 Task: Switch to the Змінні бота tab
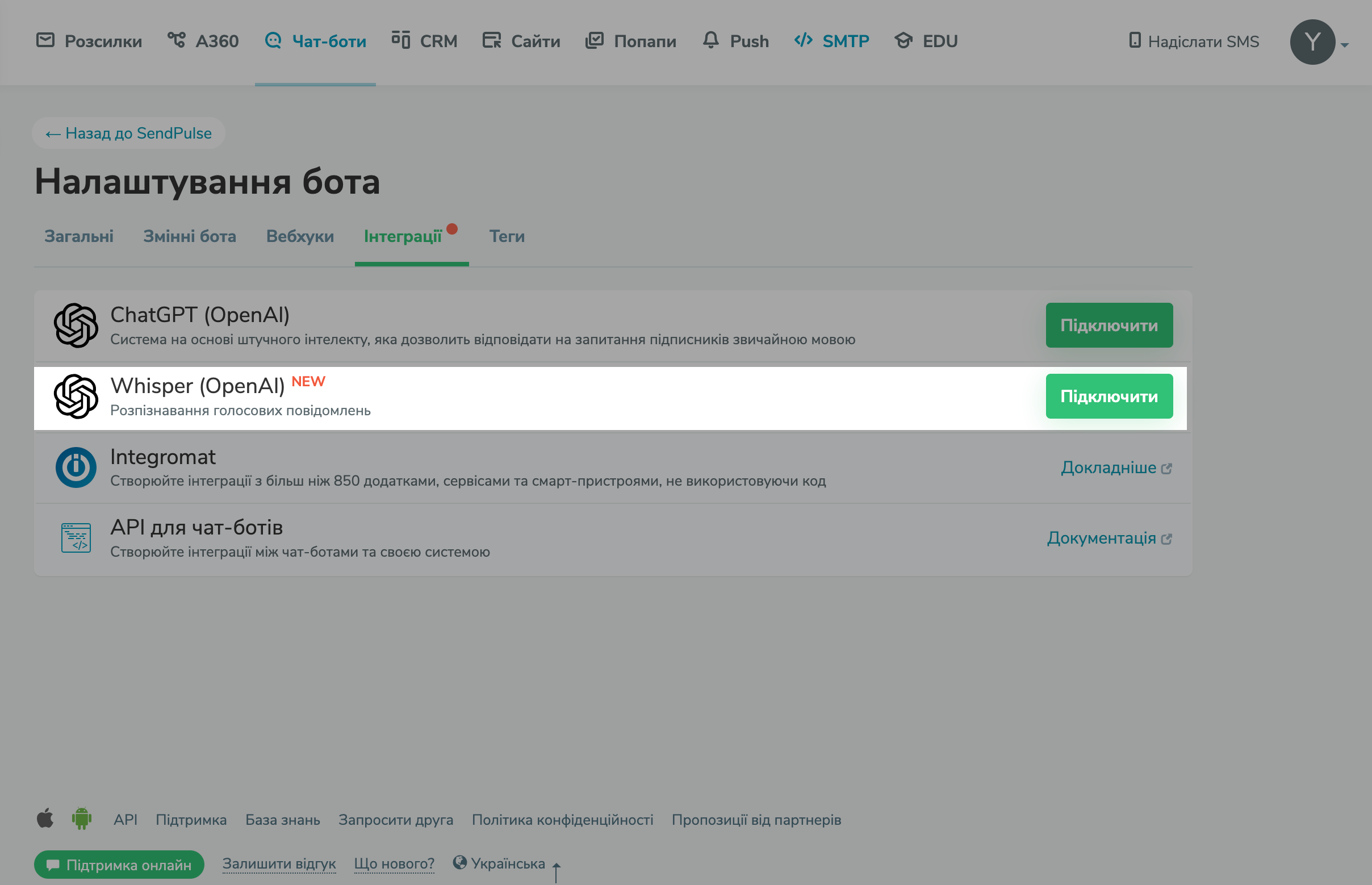coord(190,236)
